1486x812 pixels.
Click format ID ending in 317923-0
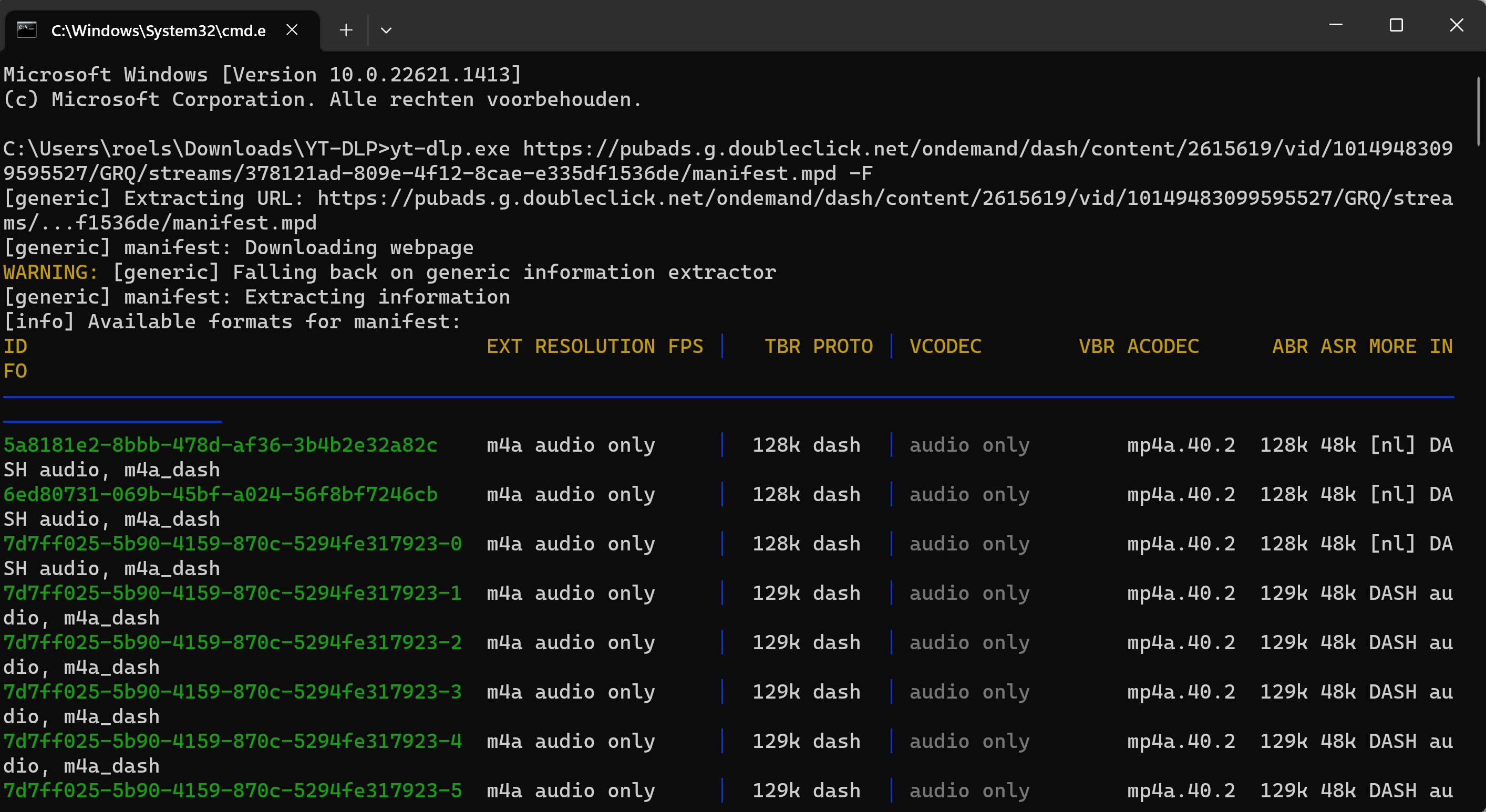pyautogui.click(x=232, y=544)
